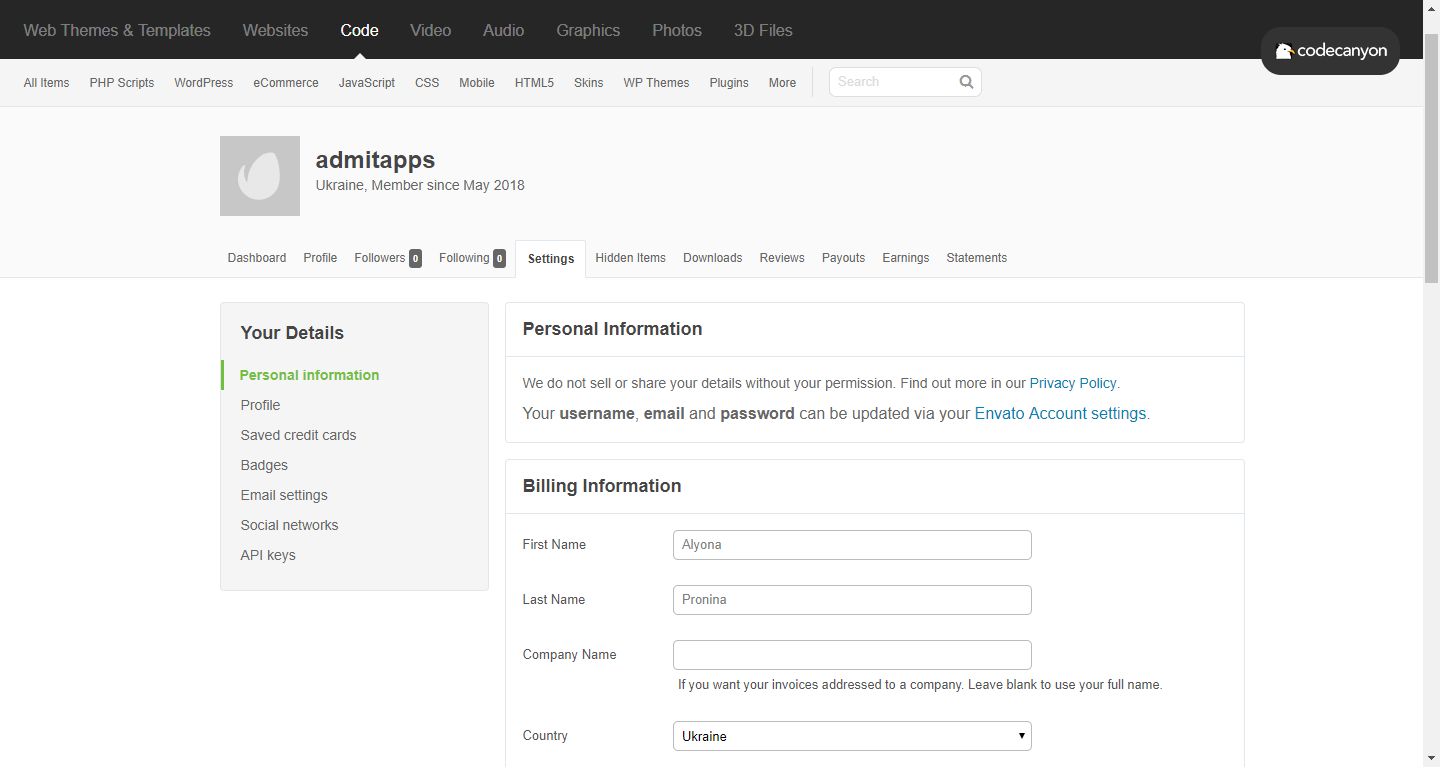Click the Following count badge
The height and width of the screenshot is (767, 1440).
[497, 258]
